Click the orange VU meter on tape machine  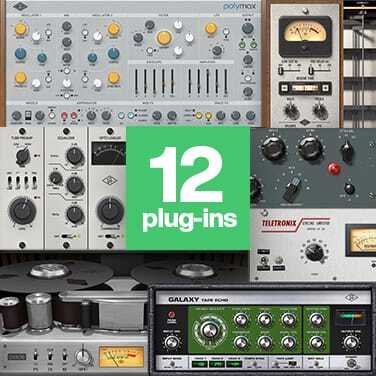coord(122,356)
